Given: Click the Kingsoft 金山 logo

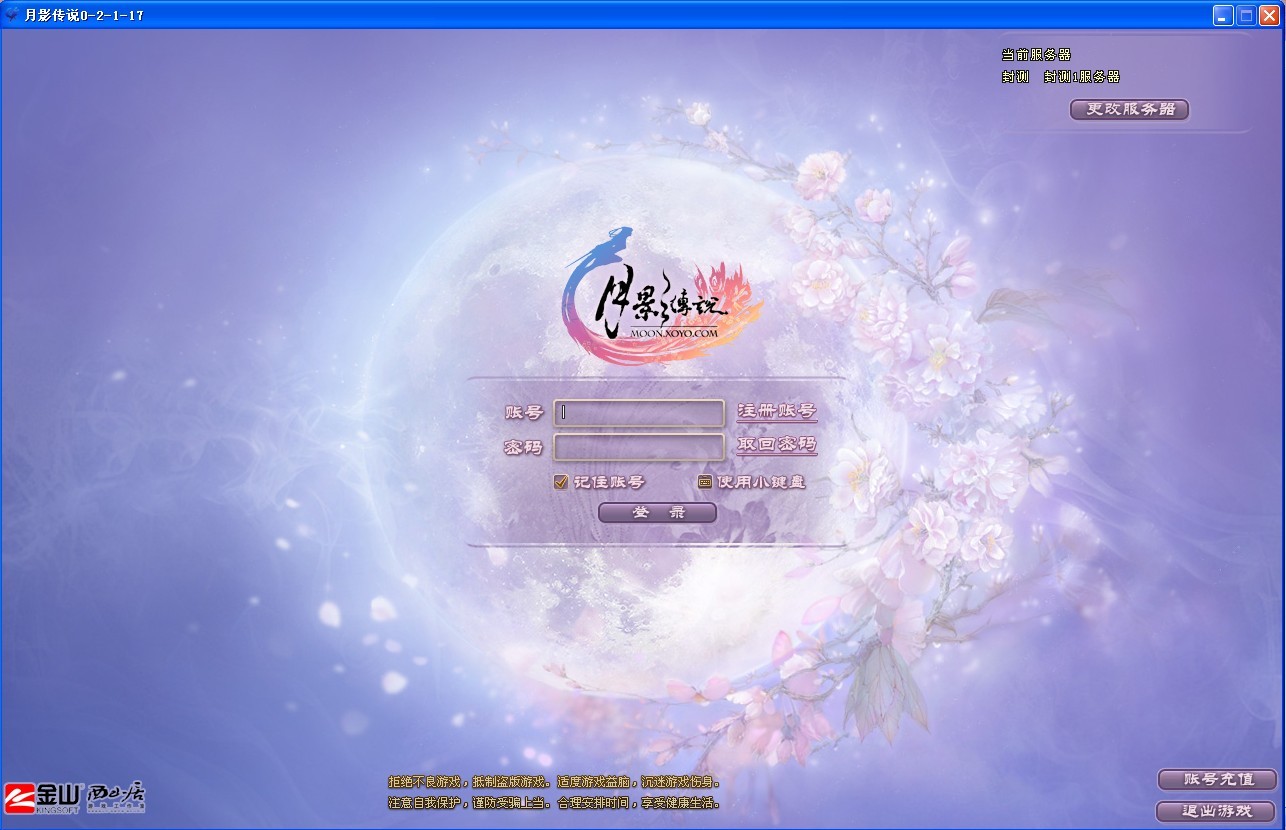Looking at the screenshot, I should coord(42,796).
